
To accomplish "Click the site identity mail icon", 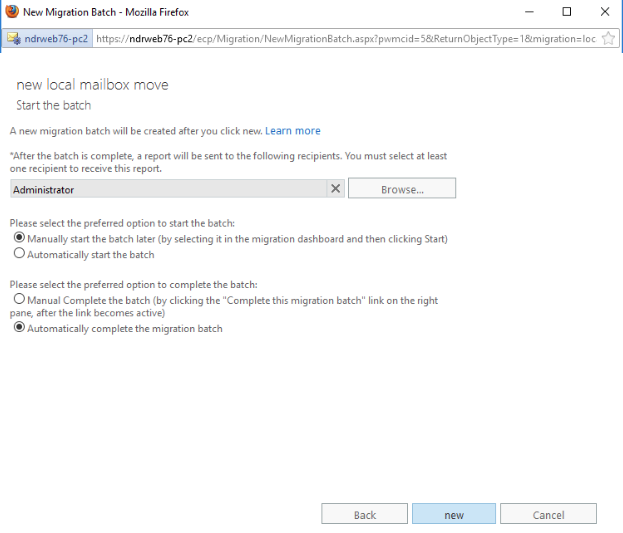I will pyautogui.click(x=14, y=39).
